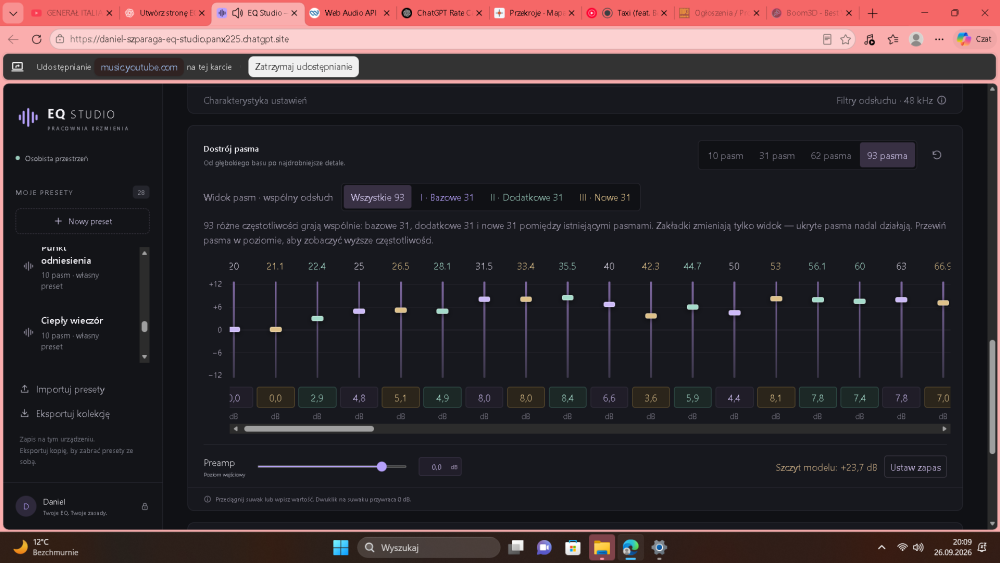The height and width of the screenshot is (563, 1000).
Task: Click Zatrzymaj udostępnianie button
Action: [x=304, y=66]
